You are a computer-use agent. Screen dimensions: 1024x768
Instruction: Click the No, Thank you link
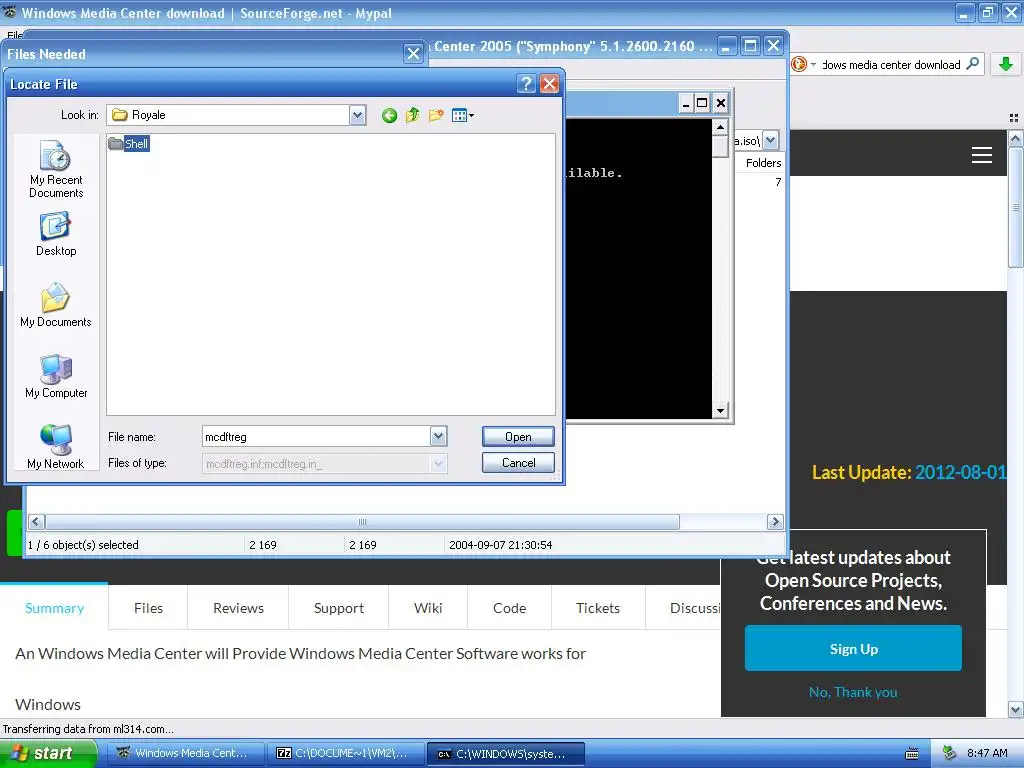point(853,692)
